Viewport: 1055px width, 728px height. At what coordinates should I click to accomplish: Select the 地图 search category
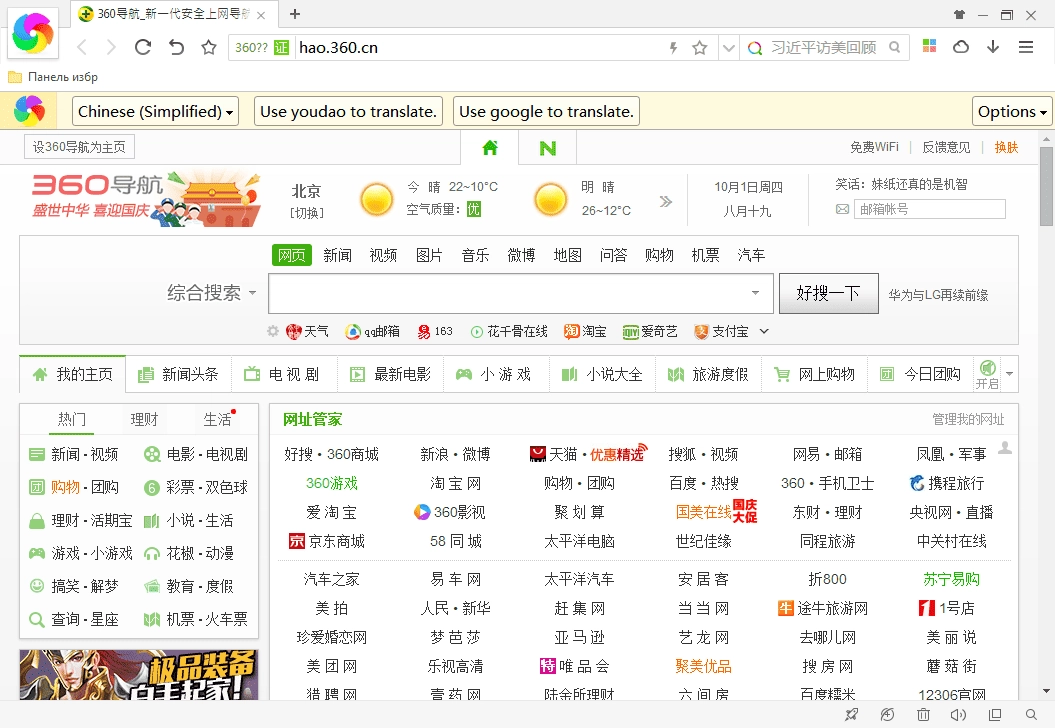click(x=567, y=255)
